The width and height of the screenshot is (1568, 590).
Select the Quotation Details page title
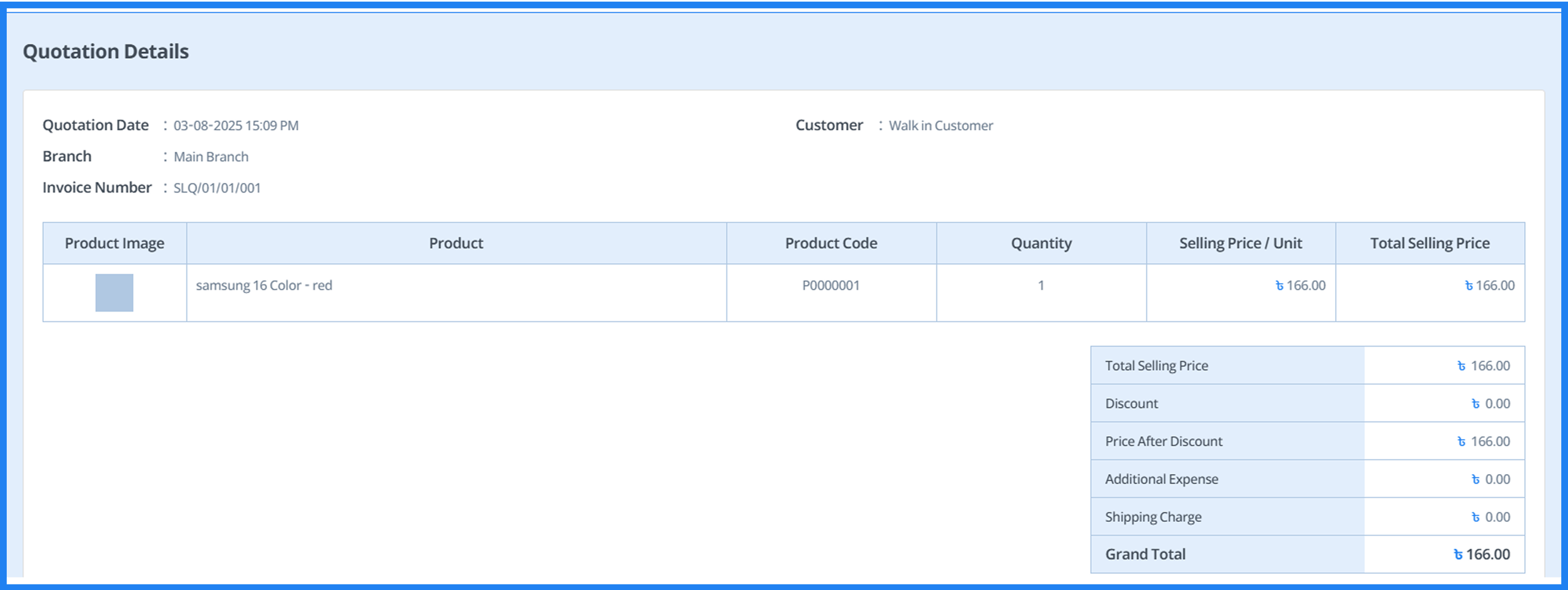[106, 51]
